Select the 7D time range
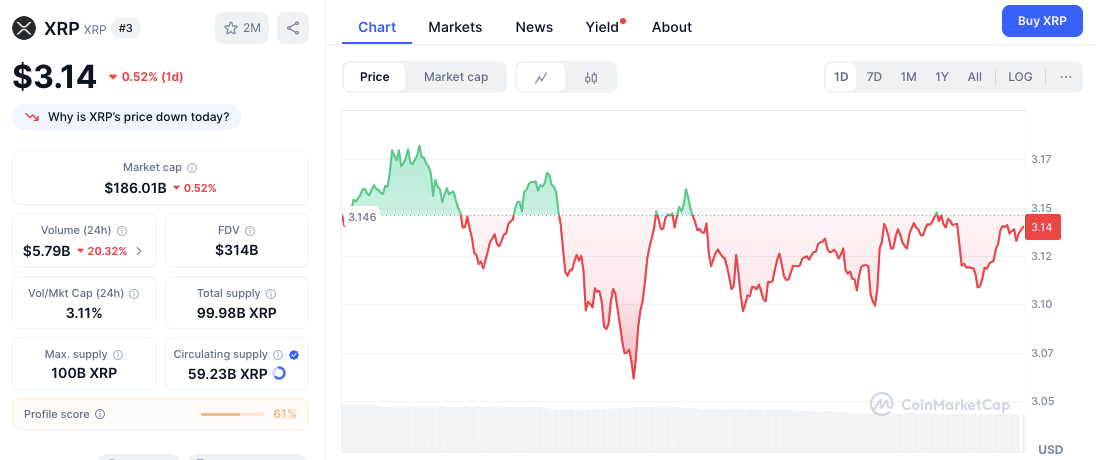Viewport: 1096px width, 460px height. coord(874,77)
